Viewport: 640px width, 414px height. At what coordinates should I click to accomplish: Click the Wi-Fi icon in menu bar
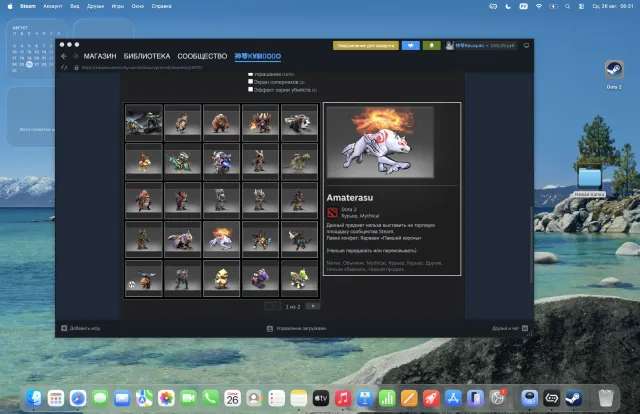pyautogui.click(x=539, y=6)
